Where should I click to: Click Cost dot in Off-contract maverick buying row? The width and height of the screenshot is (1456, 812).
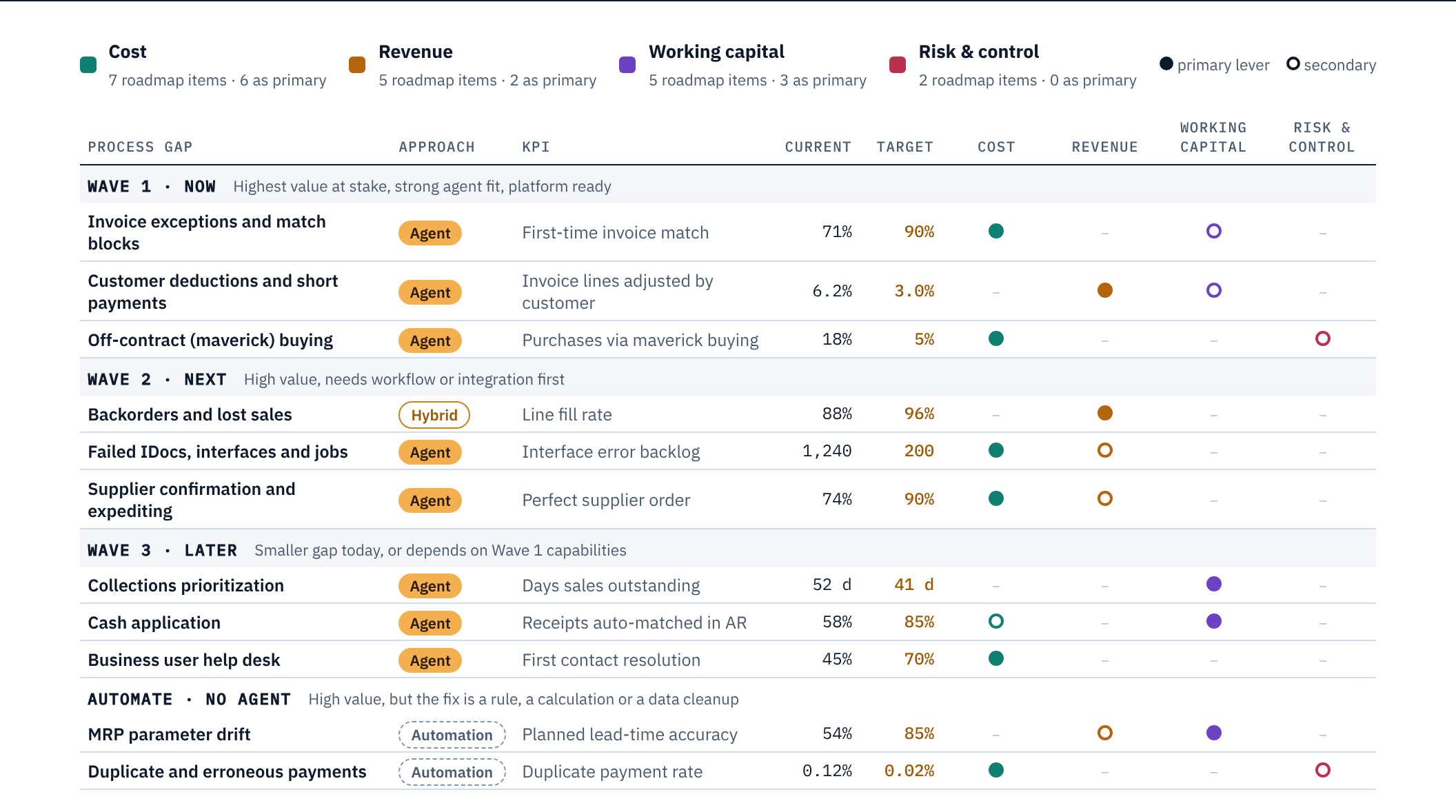[x=996, y=338]
